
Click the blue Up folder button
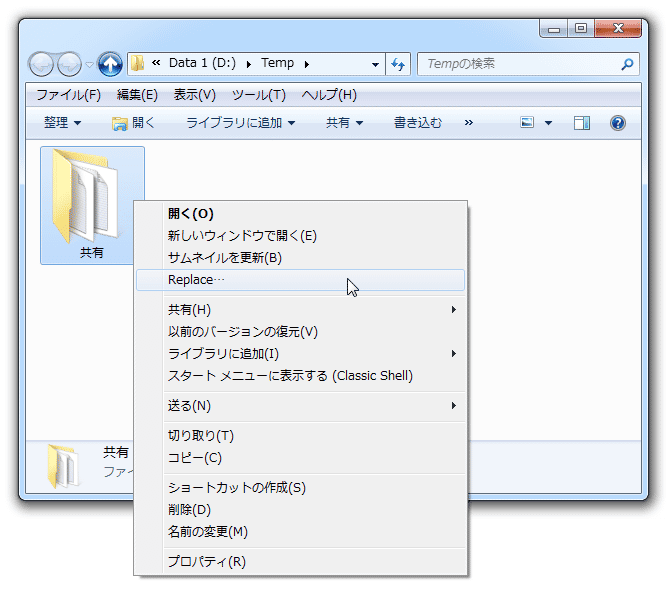(x=110, y=64)
